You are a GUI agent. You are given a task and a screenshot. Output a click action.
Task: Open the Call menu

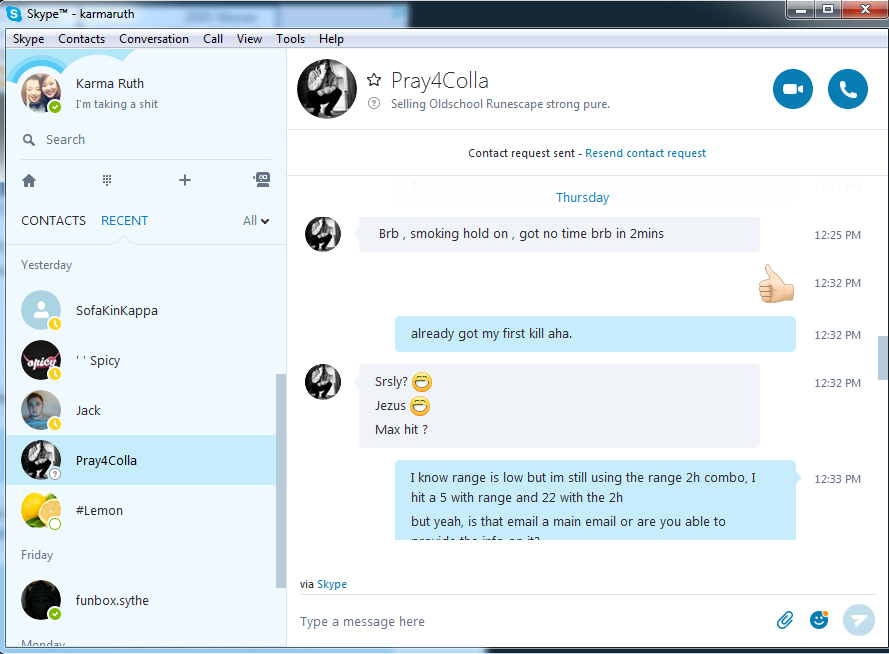[x=213, y=39]
